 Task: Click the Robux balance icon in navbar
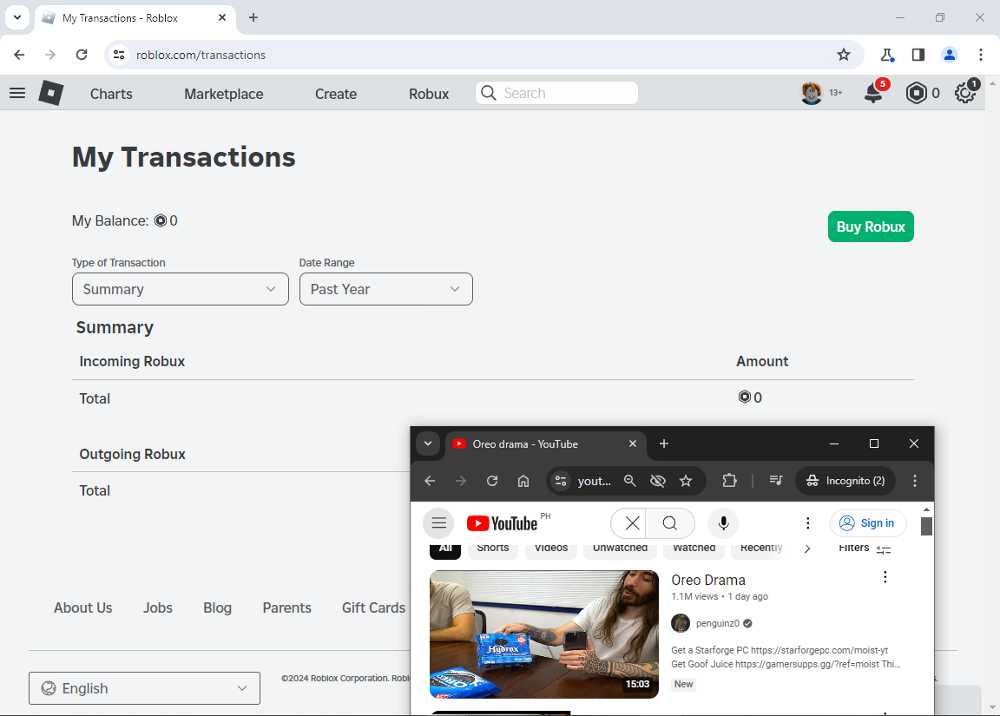[x=917, y=93]
